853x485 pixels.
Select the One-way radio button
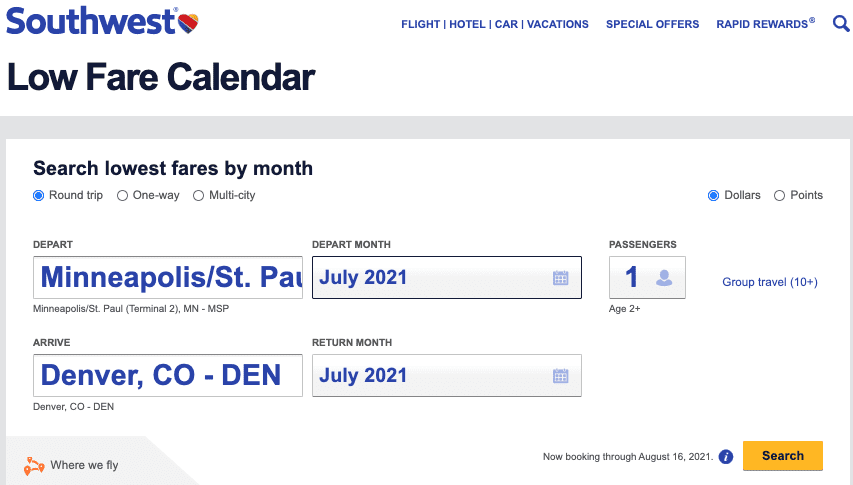122,195
